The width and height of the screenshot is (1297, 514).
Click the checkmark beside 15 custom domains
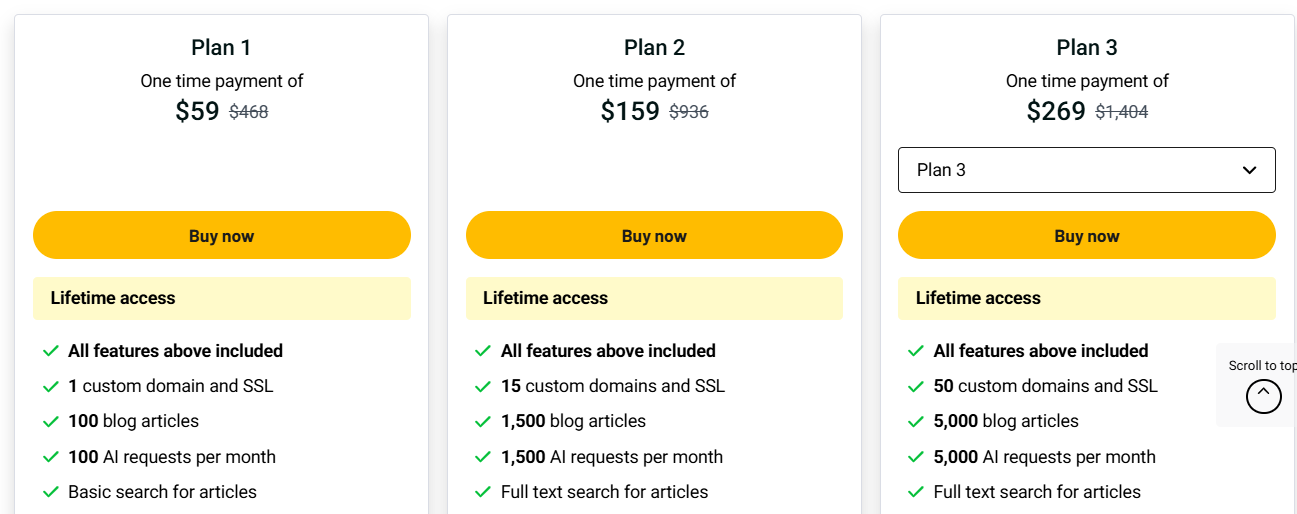[483, 387]
